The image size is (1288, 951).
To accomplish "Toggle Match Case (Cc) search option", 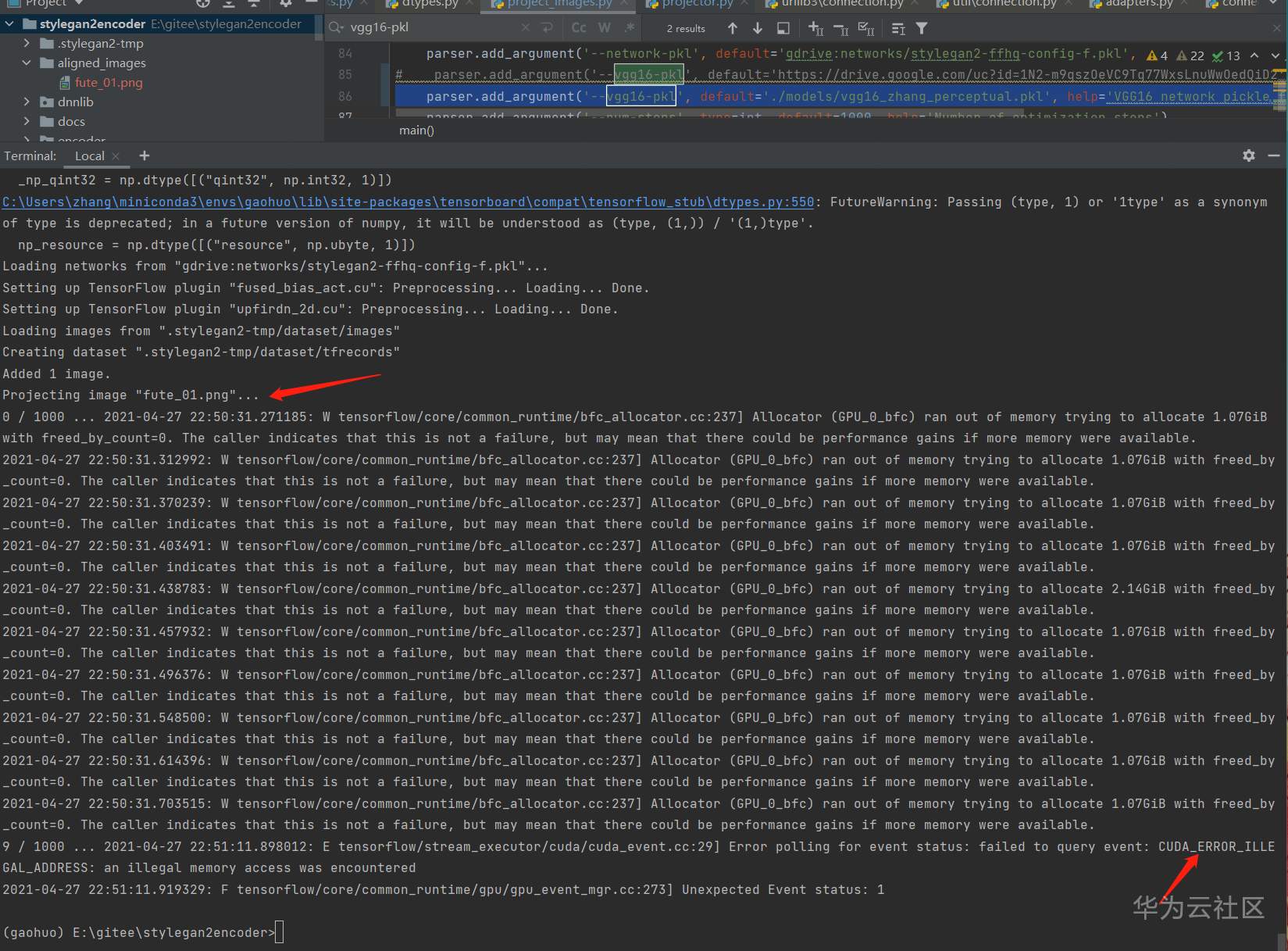I will (579, 27).
